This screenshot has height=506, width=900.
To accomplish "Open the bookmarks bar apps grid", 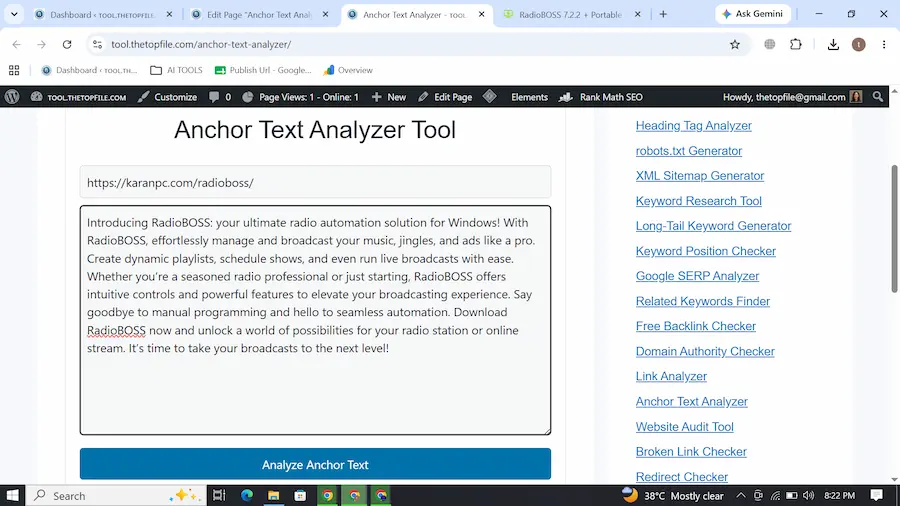I will coord(14,70).
